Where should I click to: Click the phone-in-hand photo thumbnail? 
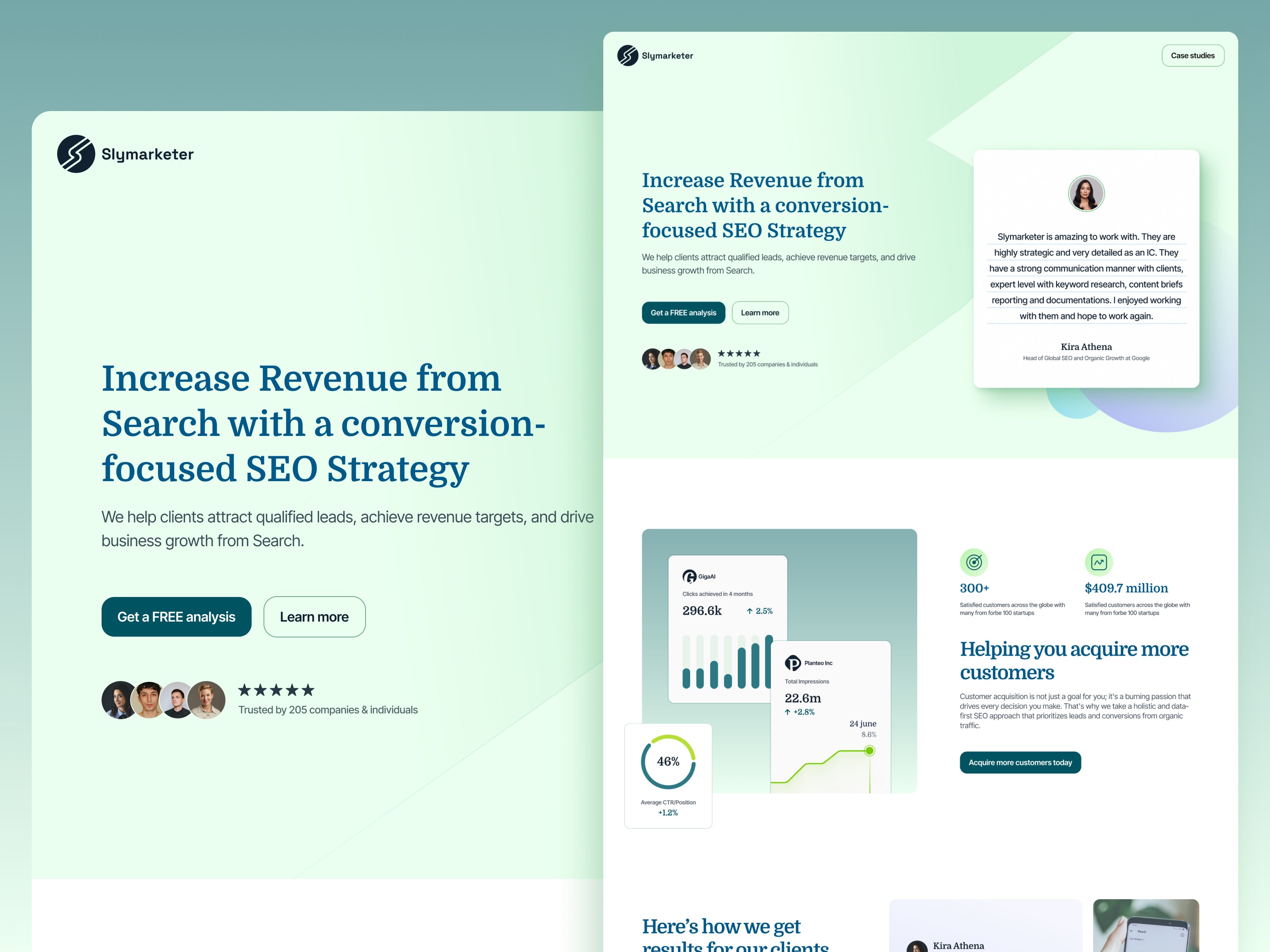click(1145, 925)
